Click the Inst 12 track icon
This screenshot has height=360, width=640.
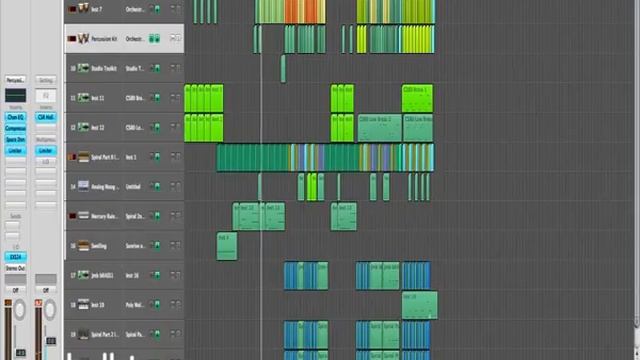83,127
